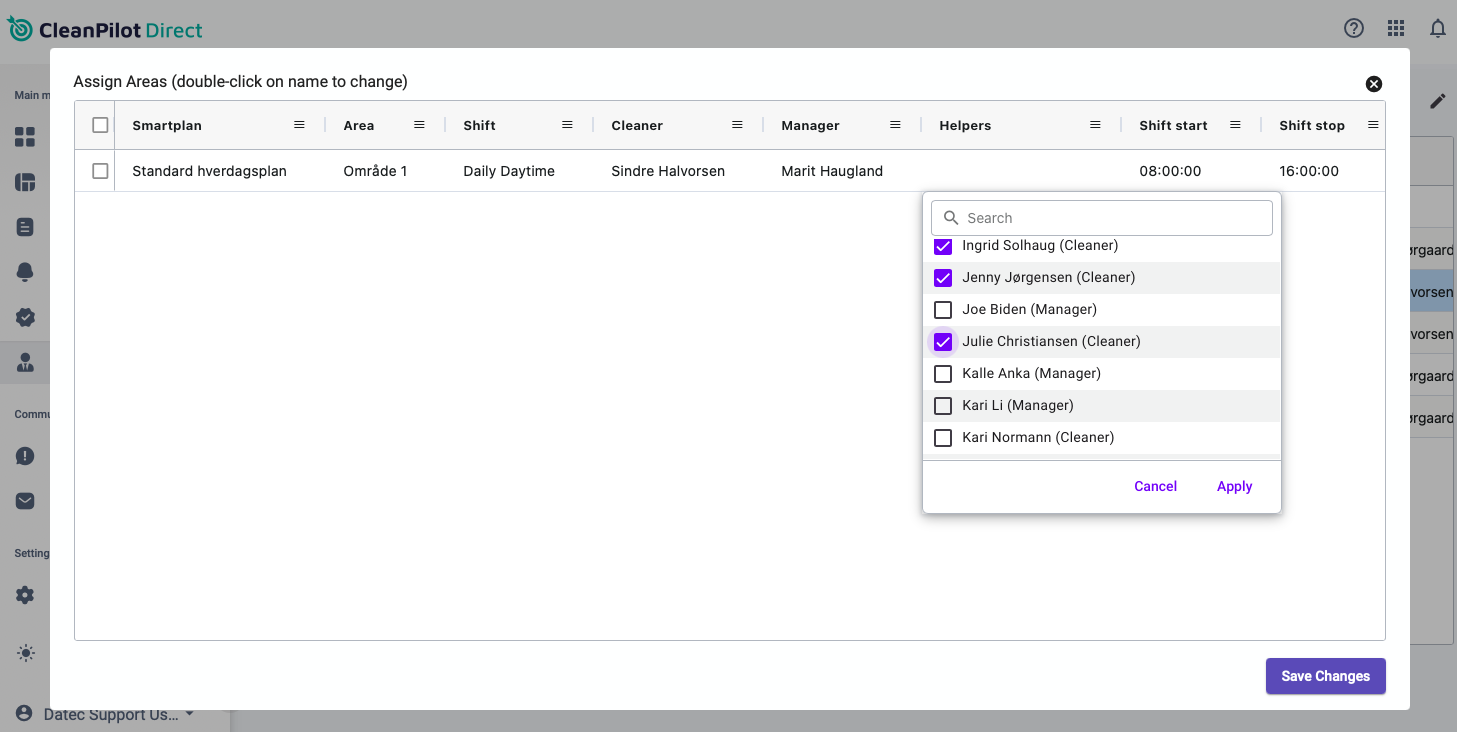Expand the Datec Support user menu
This screenshot has width=1457, height=732.
pyautogui.click(x=105, y=714)
